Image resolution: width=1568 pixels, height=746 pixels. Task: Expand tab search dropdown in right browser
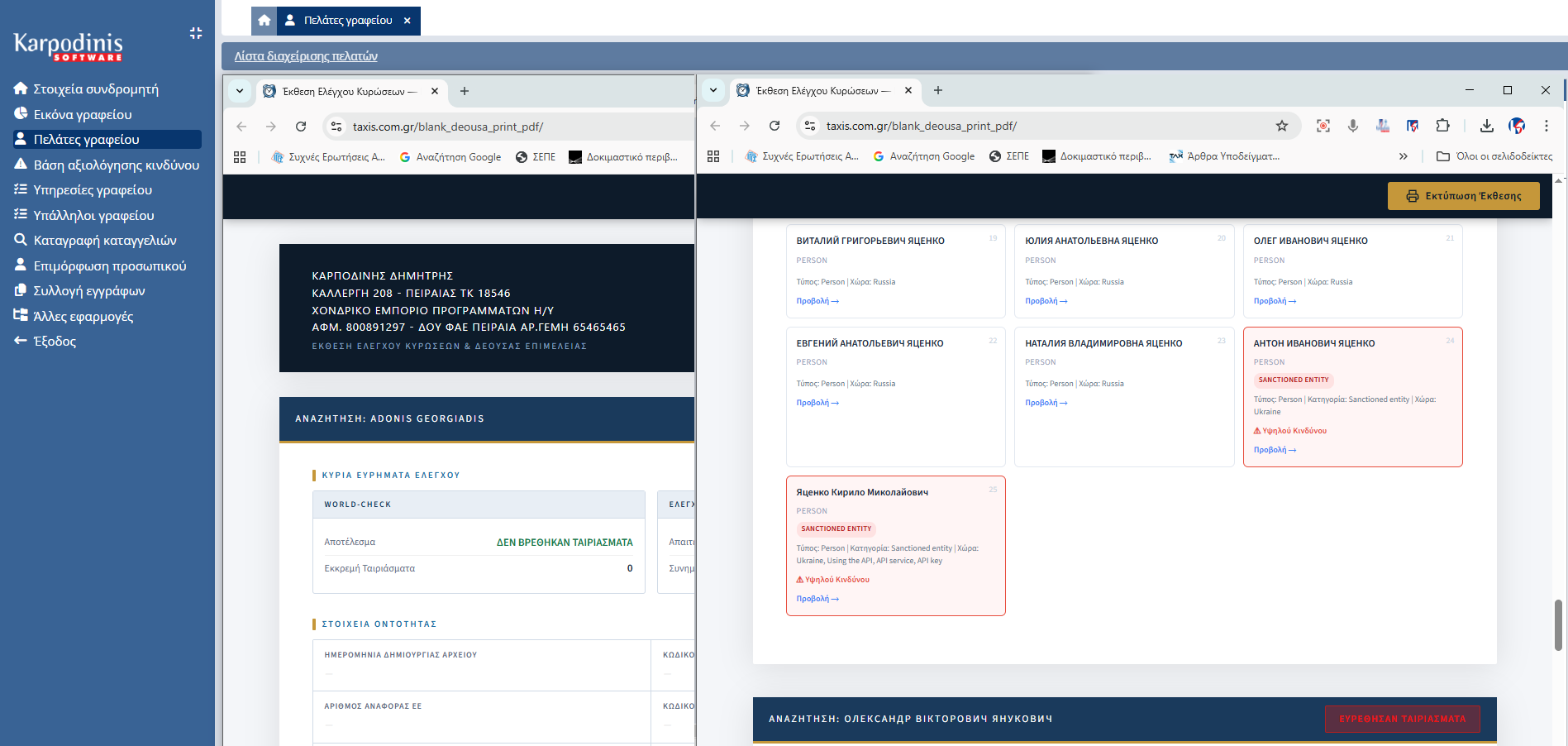[x=713, y=90]
